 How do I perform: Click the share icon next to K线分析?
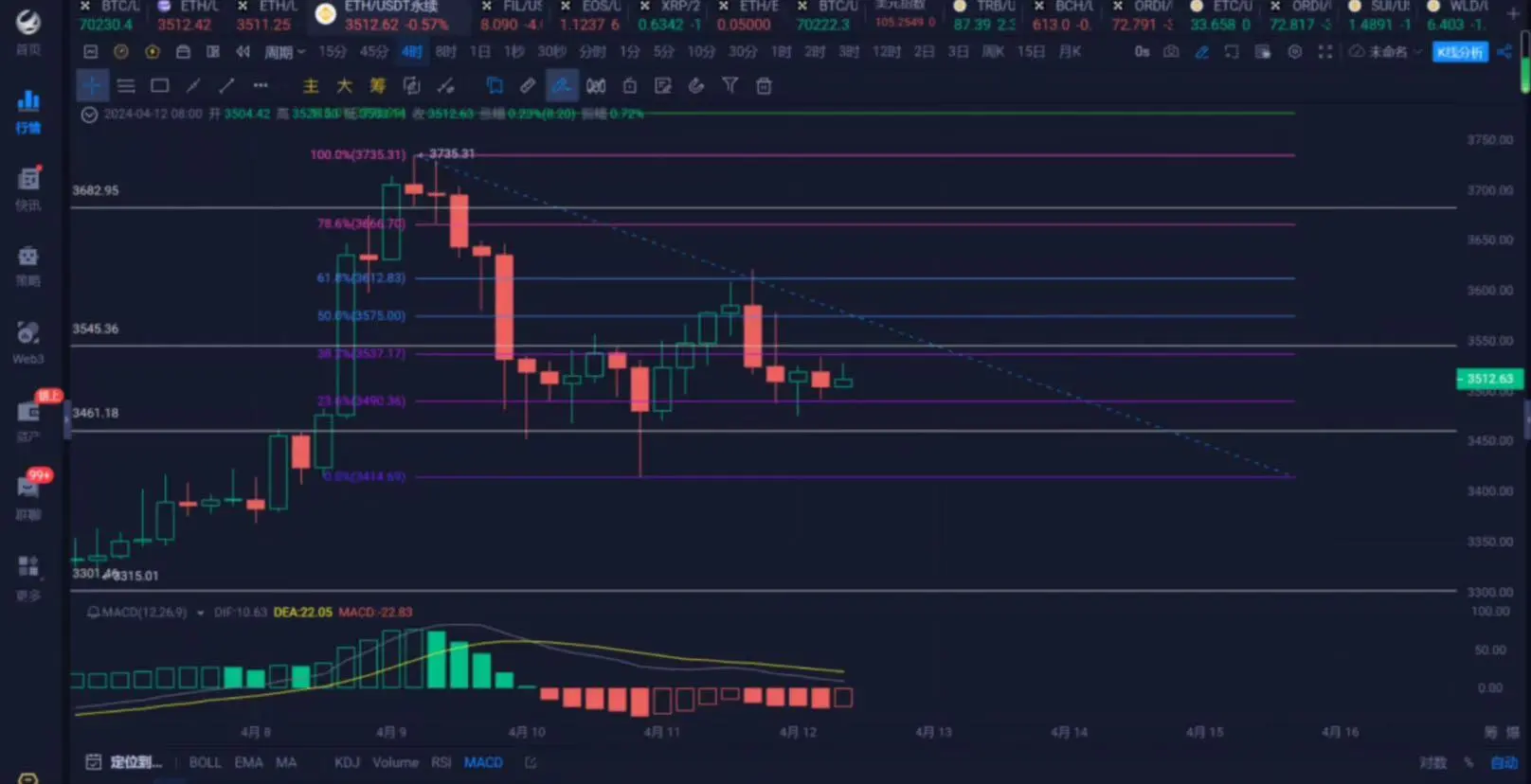[x=1504, y=52]
